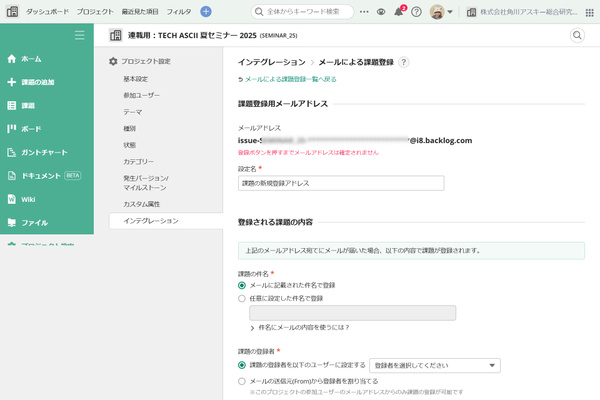This screenshot has width=600, height=400.
Task: Select インテグレーション settings page
Action: pos(166,221)
